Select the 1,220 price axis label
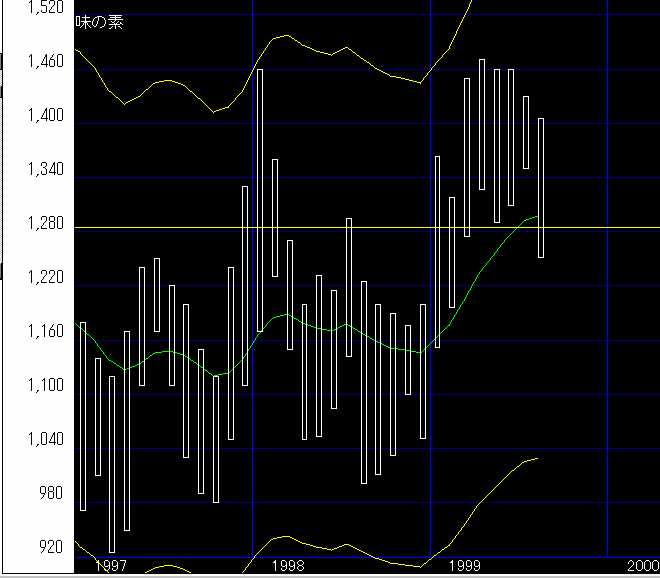Viewport: 660px width, 579px height. (44, 278)
